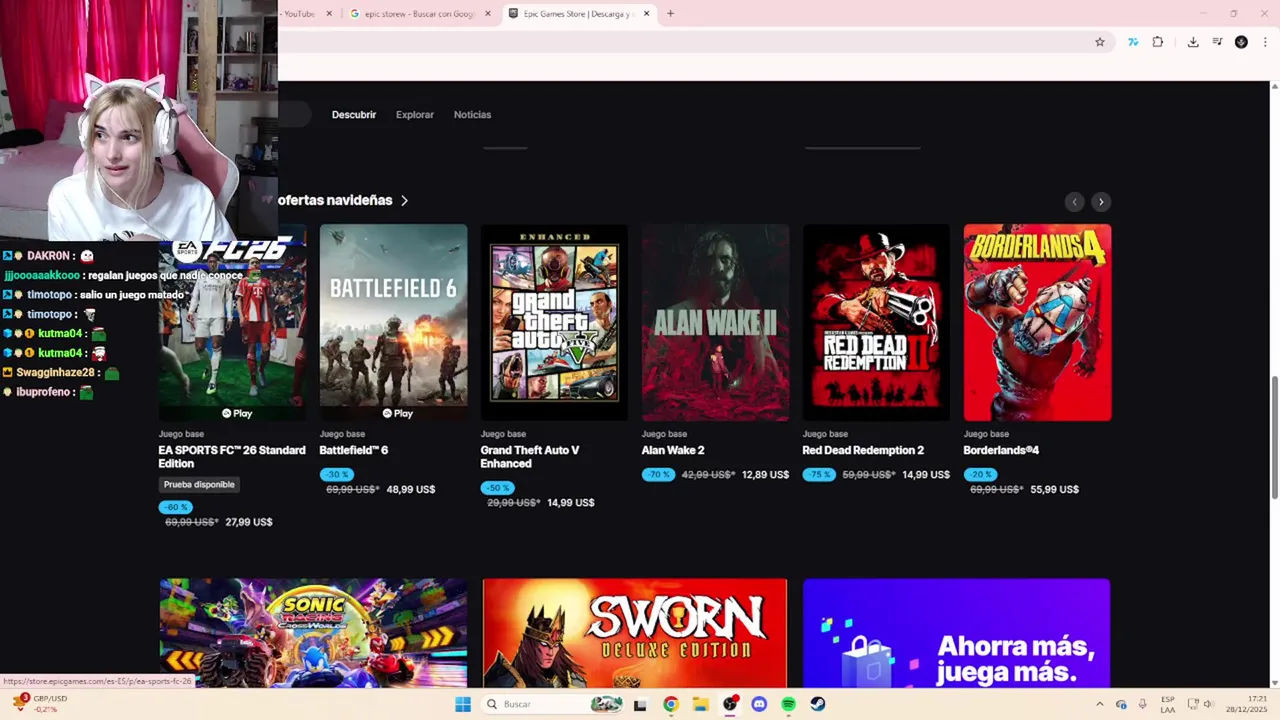Open the Noticias store tab
Screen dimensions: 1280x720
(x=472, y=115)
